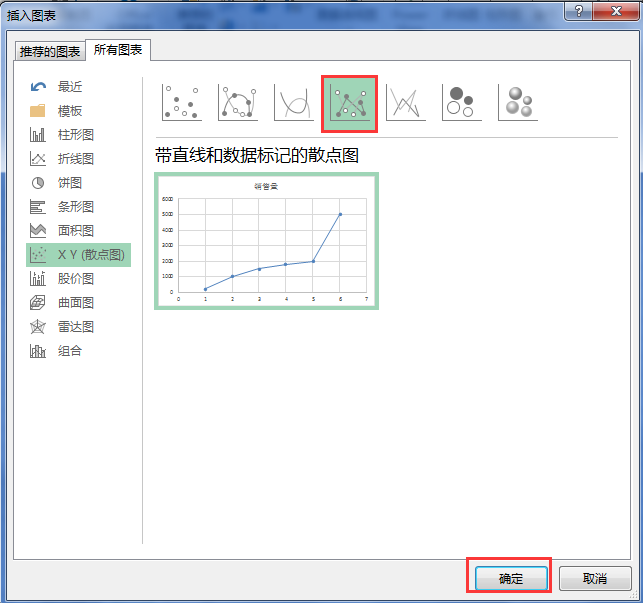Choose scatter with straight lines only subtype

406,103
